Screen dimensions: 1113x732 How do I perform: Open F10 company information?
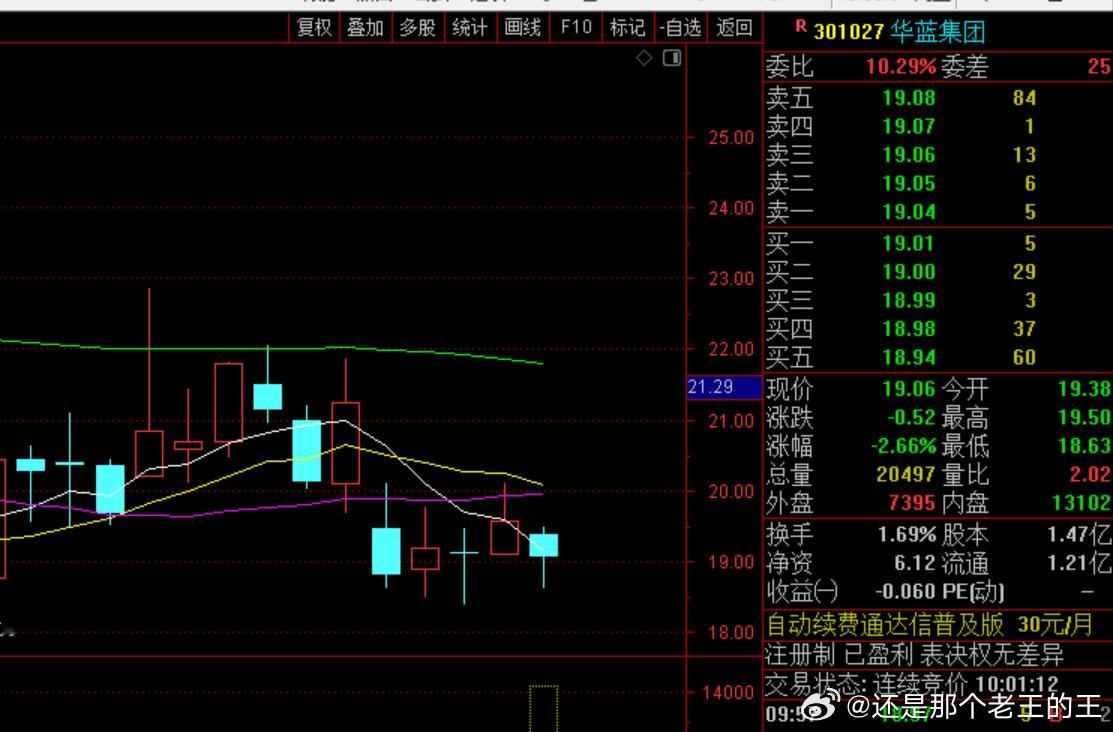tap(576, 28)
